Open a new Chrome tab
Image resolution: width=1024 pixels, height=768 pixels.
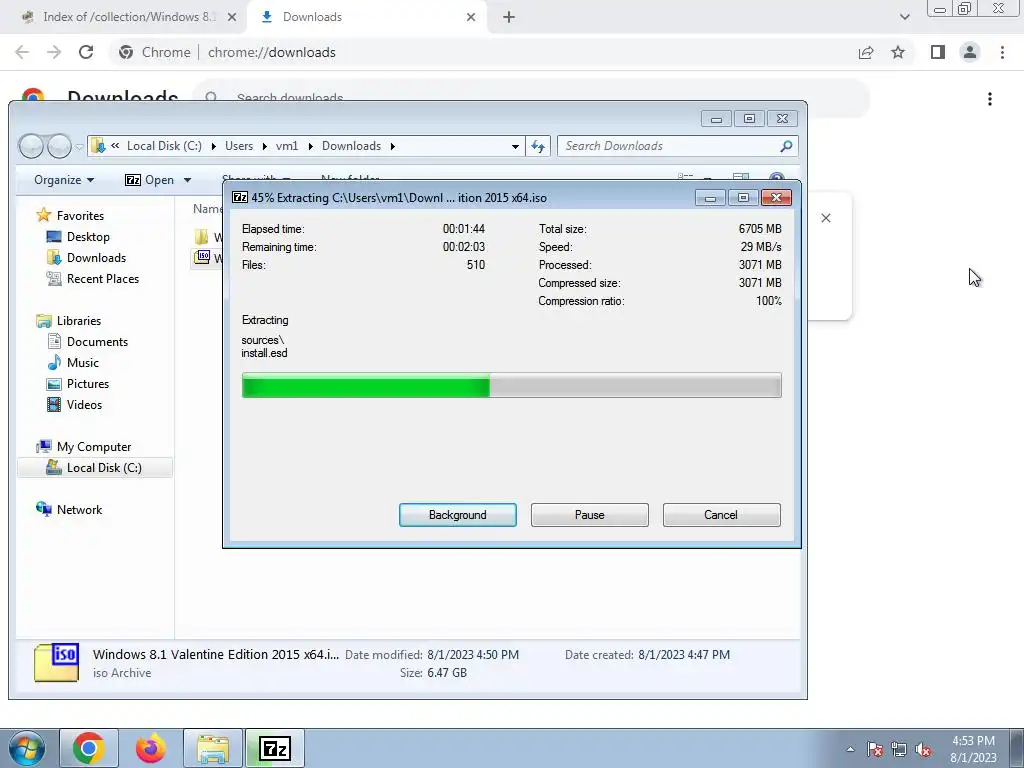tap(509, 17)
